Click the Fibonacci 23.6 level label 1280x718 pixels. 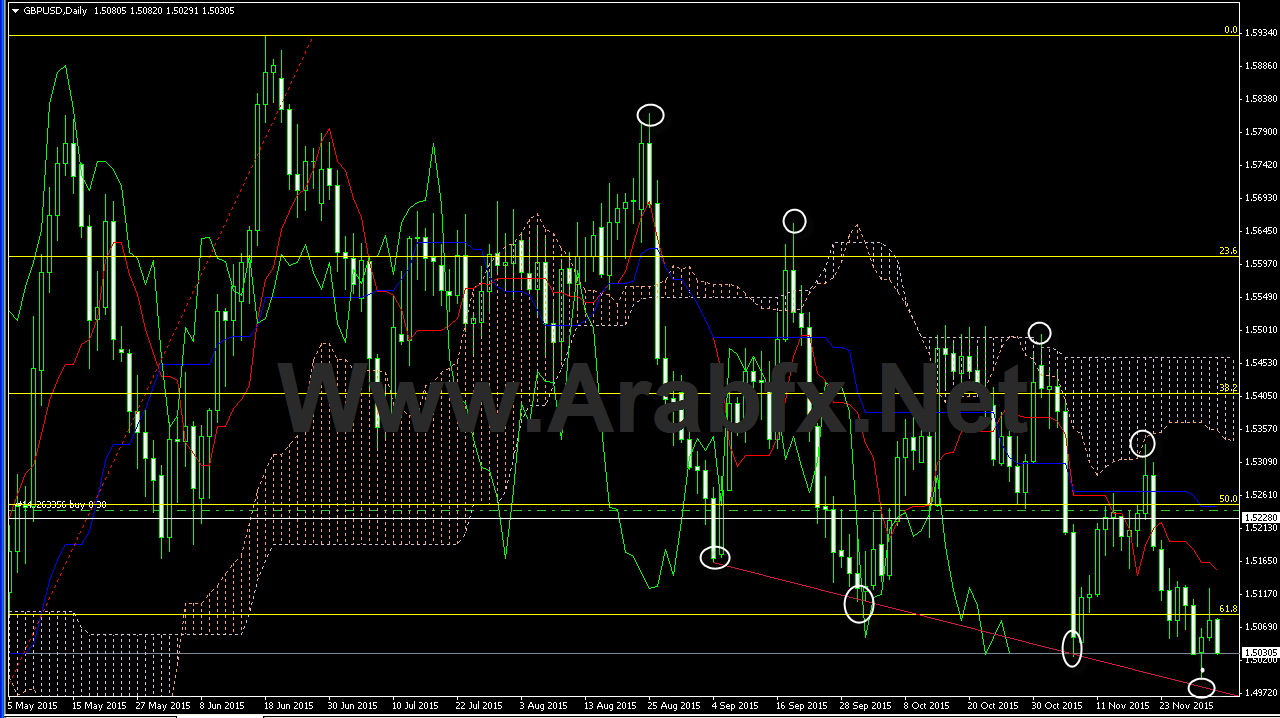pyautogui.click(x=1229, y=251)
